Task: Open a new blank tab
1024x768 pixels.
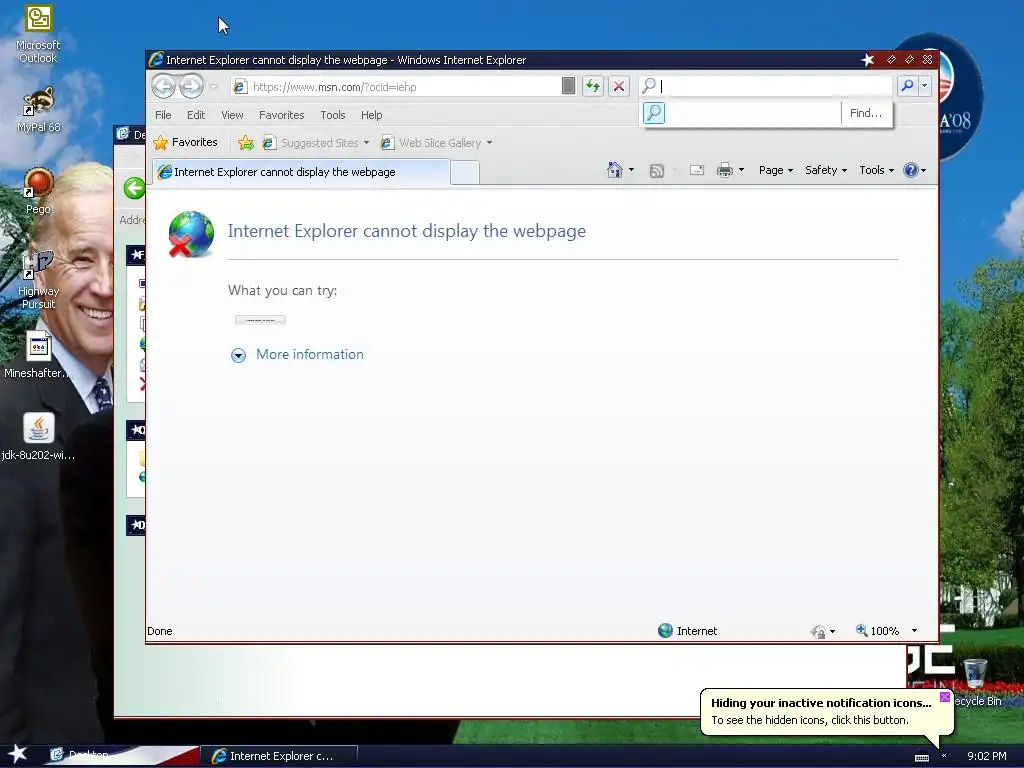Action: tap(465, 172)
